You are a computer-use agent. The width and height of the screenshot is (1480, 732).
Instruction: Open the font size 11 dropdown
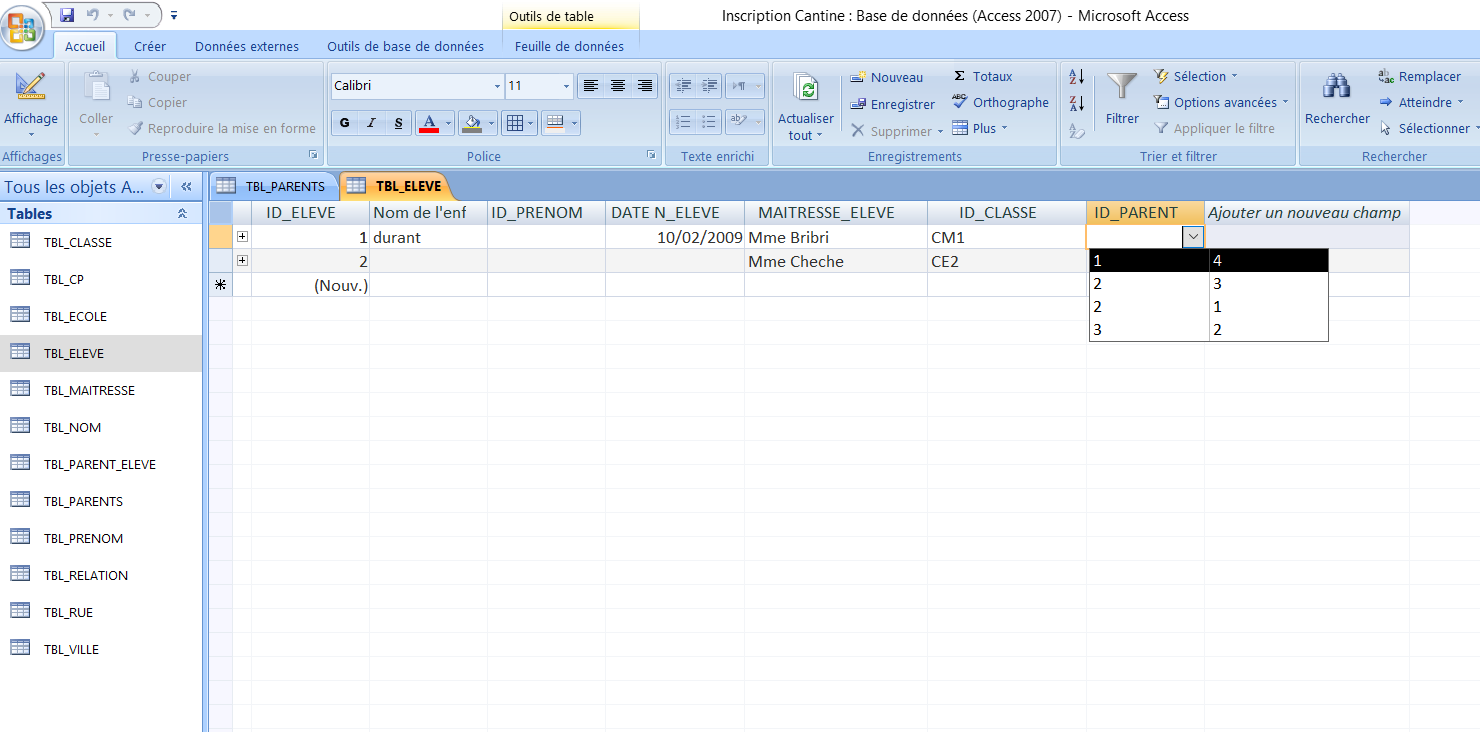(x=566, y=86)
